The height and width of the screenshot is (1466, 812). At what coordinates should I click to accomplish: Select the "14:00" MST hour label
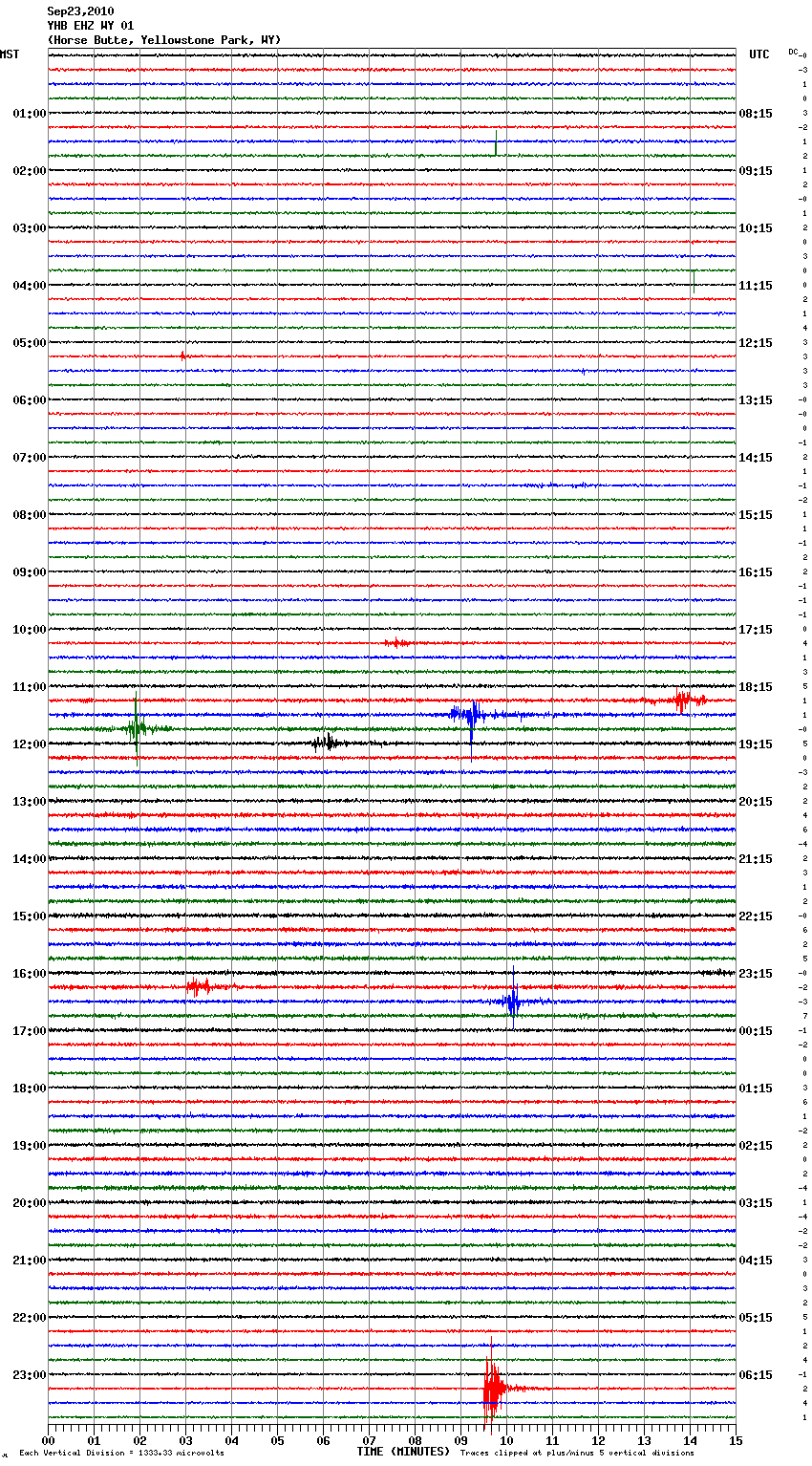[x=30, y=859]
